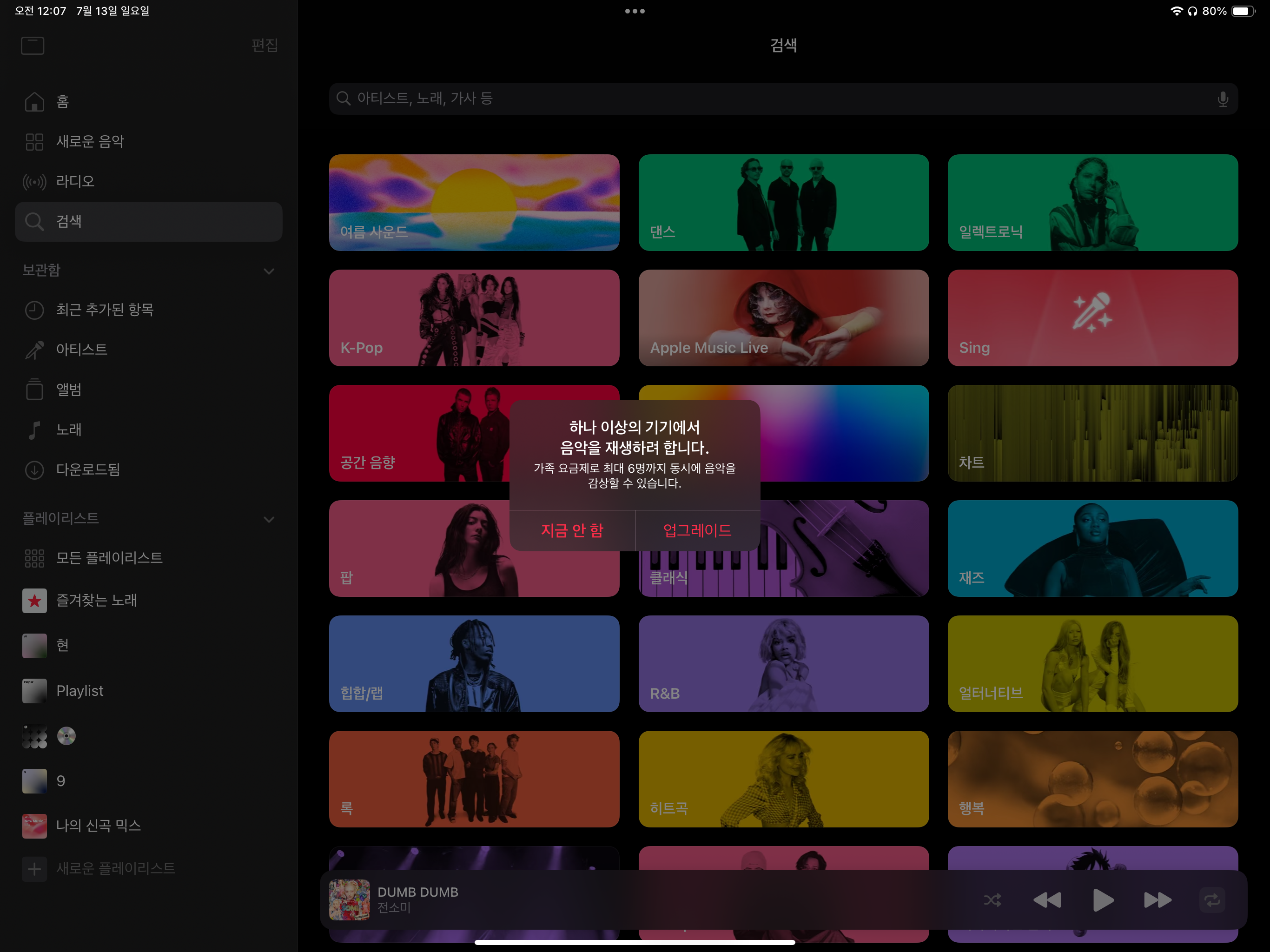Open the three-dot menu at the top
The height and width of the screenshot is (952, 1270).
pyautogui.click(x=635, y=11)
